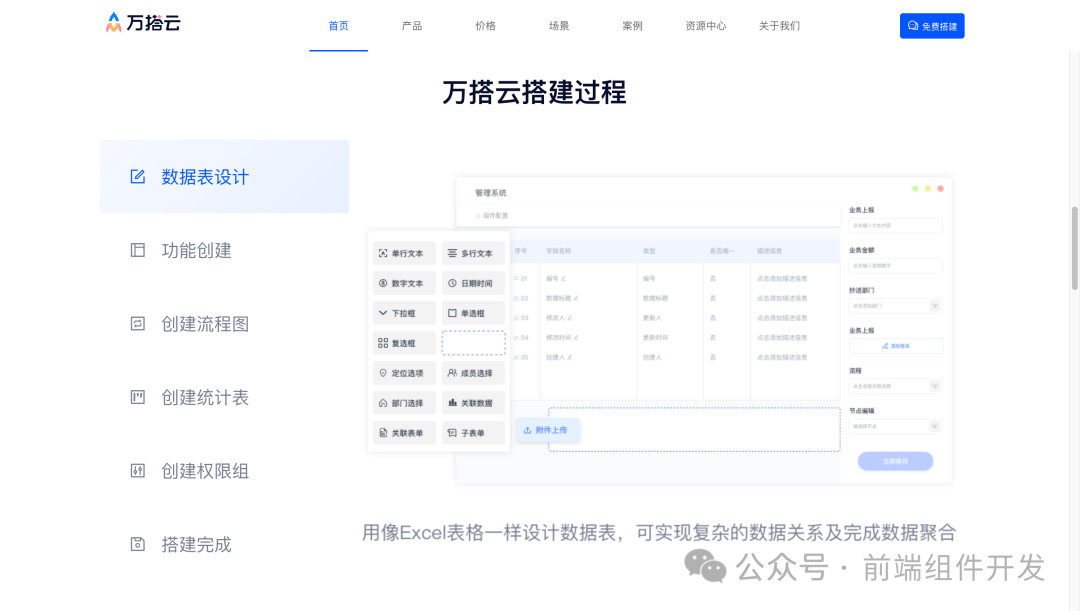Viewport: 1080px width, 611px height.
Task: Add a 关联数据 field
Action: point(473,402)
